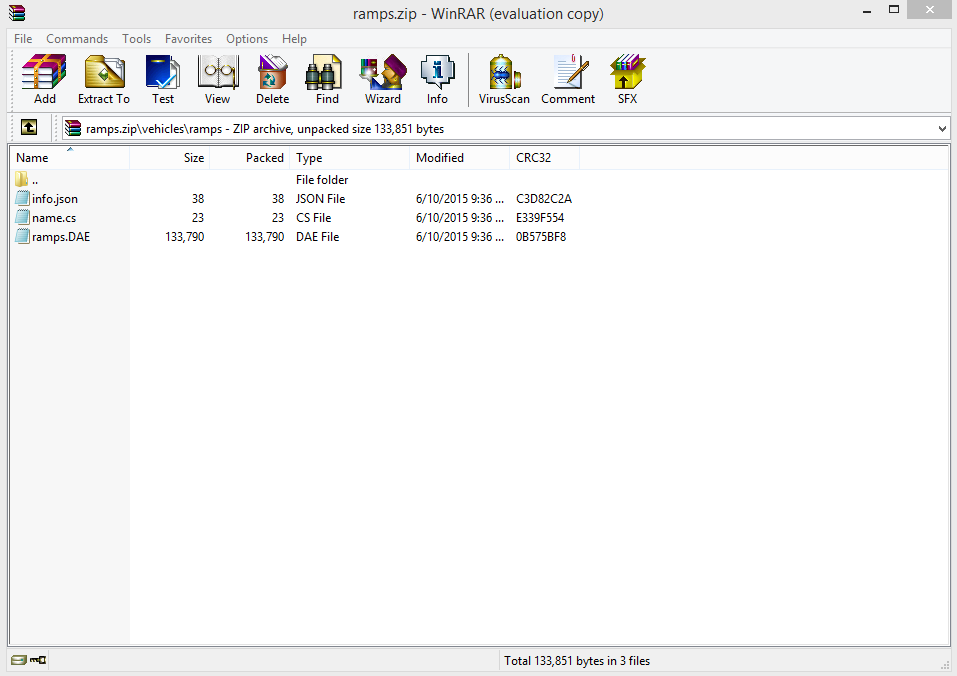Open Extract To tool

coord(104,79)
